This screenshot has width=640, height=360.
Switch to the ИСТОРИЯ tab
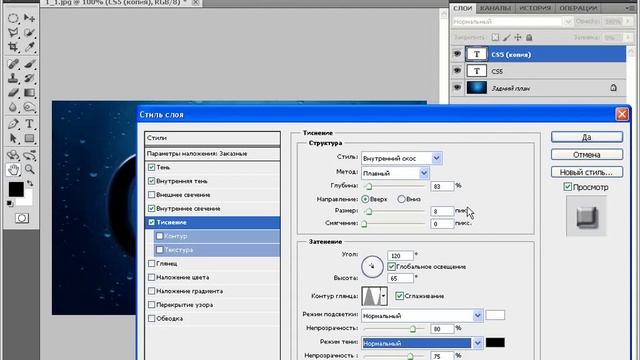[535, 8]
